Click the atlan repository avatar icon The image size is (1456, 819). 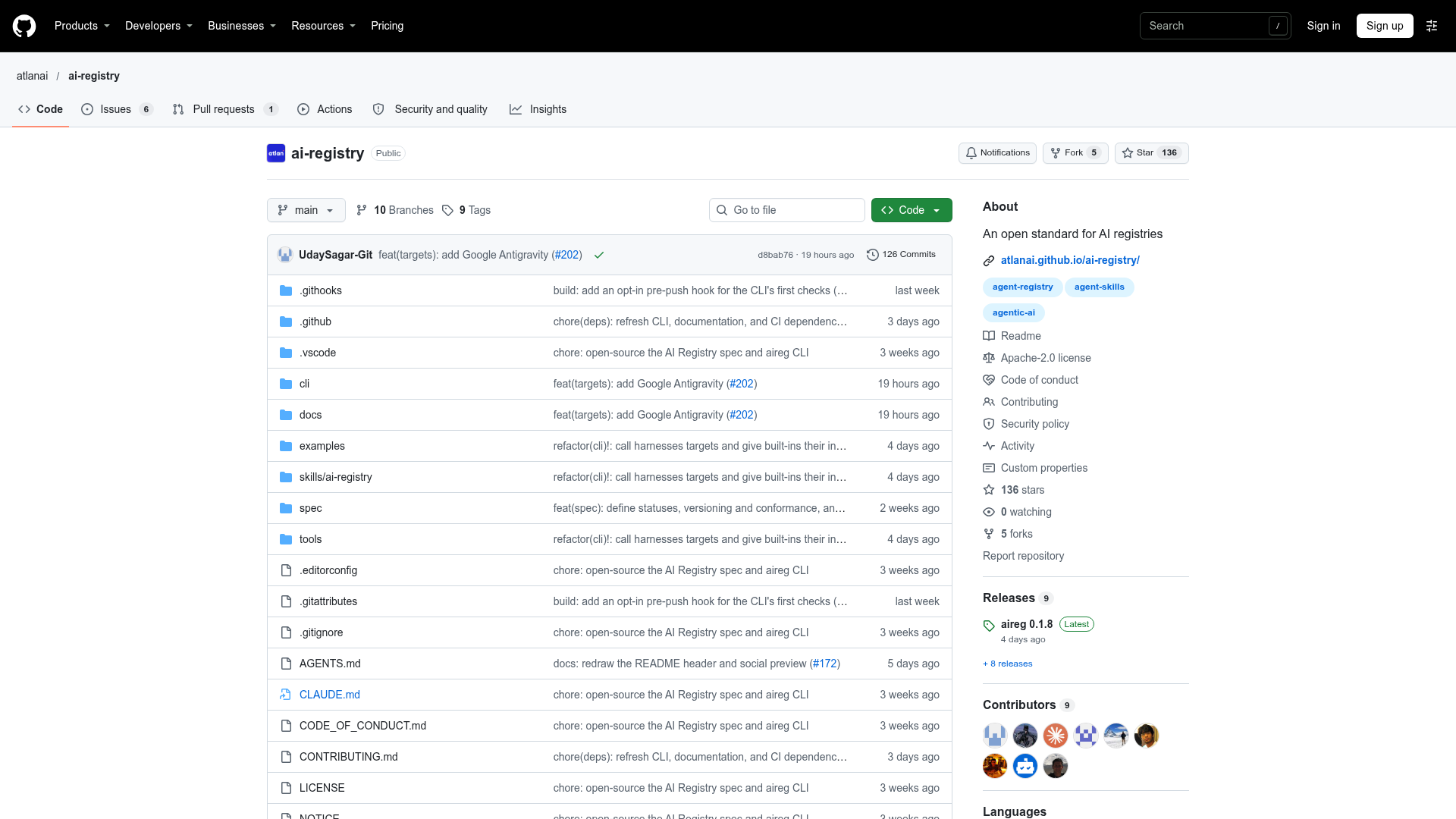(276, 153)
